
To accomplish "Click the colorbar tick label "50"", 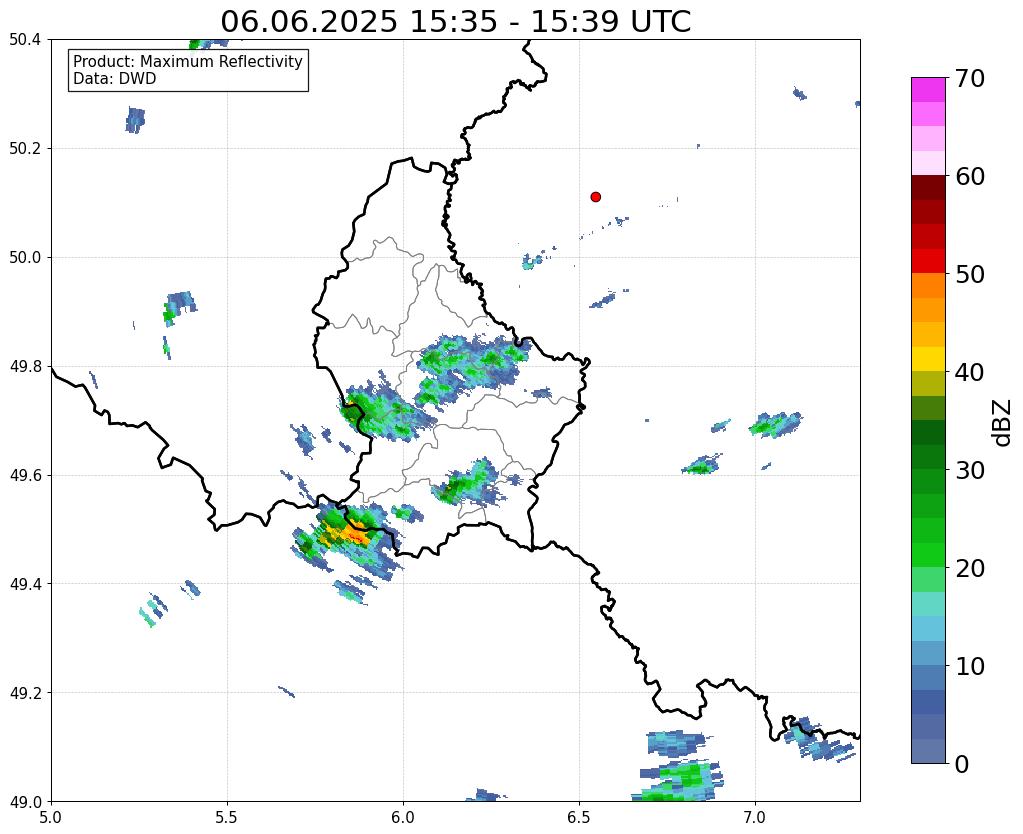I will [970, 274].
